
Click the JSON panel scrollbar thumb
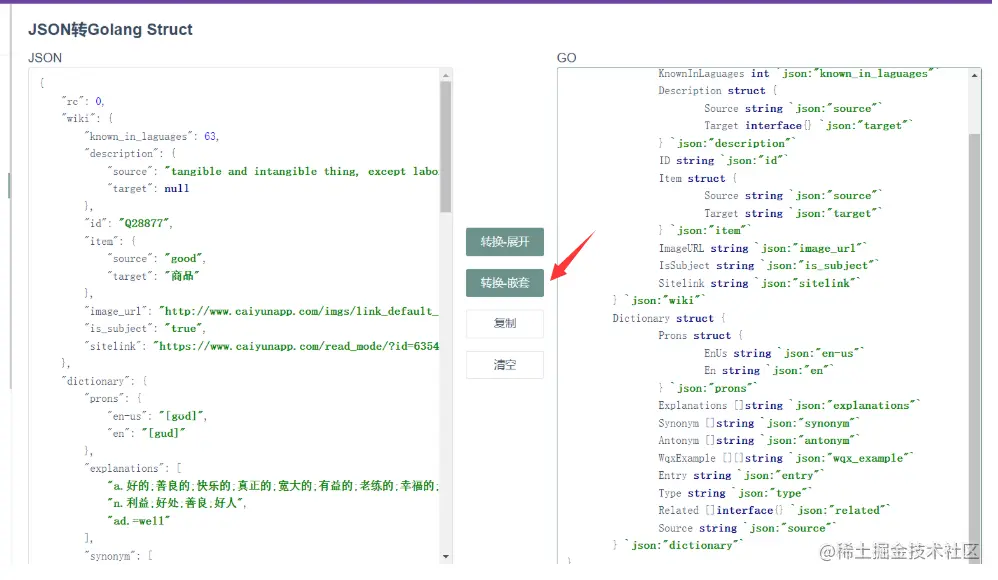(x=446, y=146)
